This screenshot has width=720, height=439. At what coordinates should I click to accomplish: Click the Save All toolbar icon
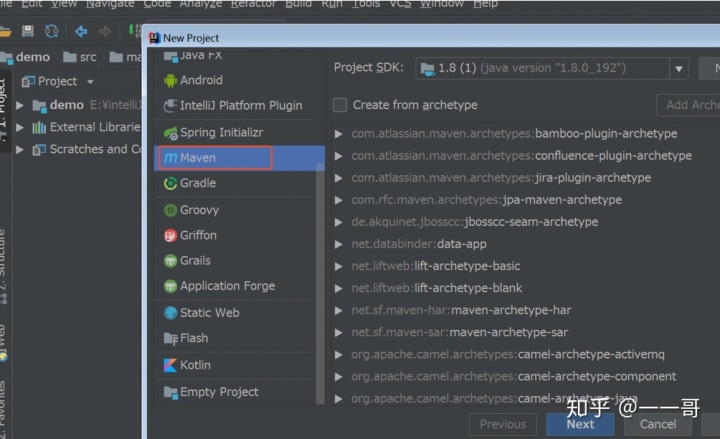click(x=28, y=31)
